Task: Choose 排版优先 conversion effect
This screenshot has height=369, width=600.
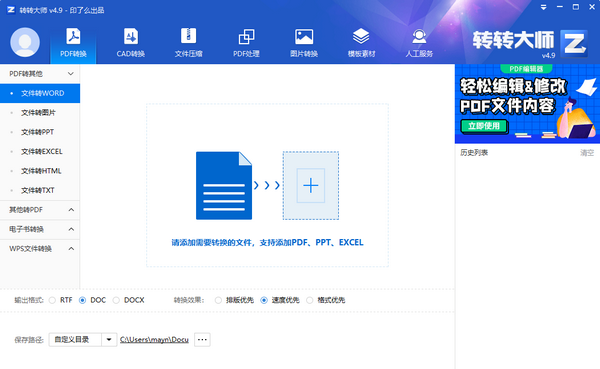Action: (218, 300)
